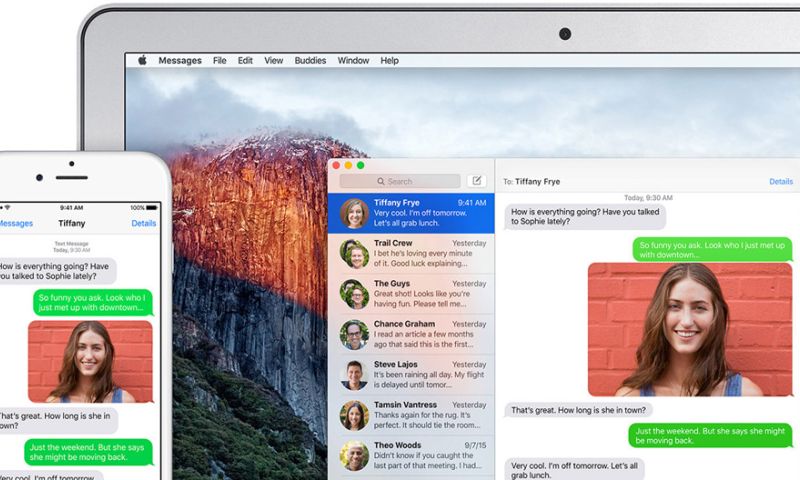Click the 9/7/15 date on Theo Woods row

tap(475, 445)
